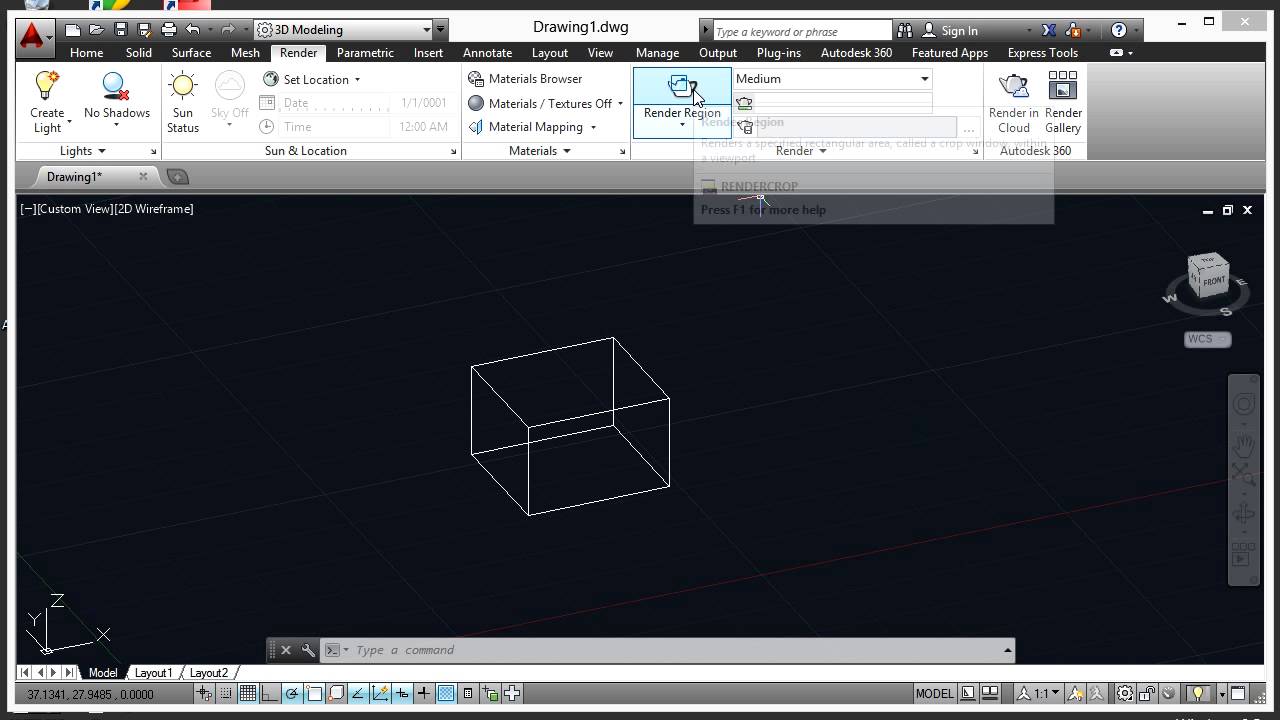Click the No Shadows icon

pos(117,86)
